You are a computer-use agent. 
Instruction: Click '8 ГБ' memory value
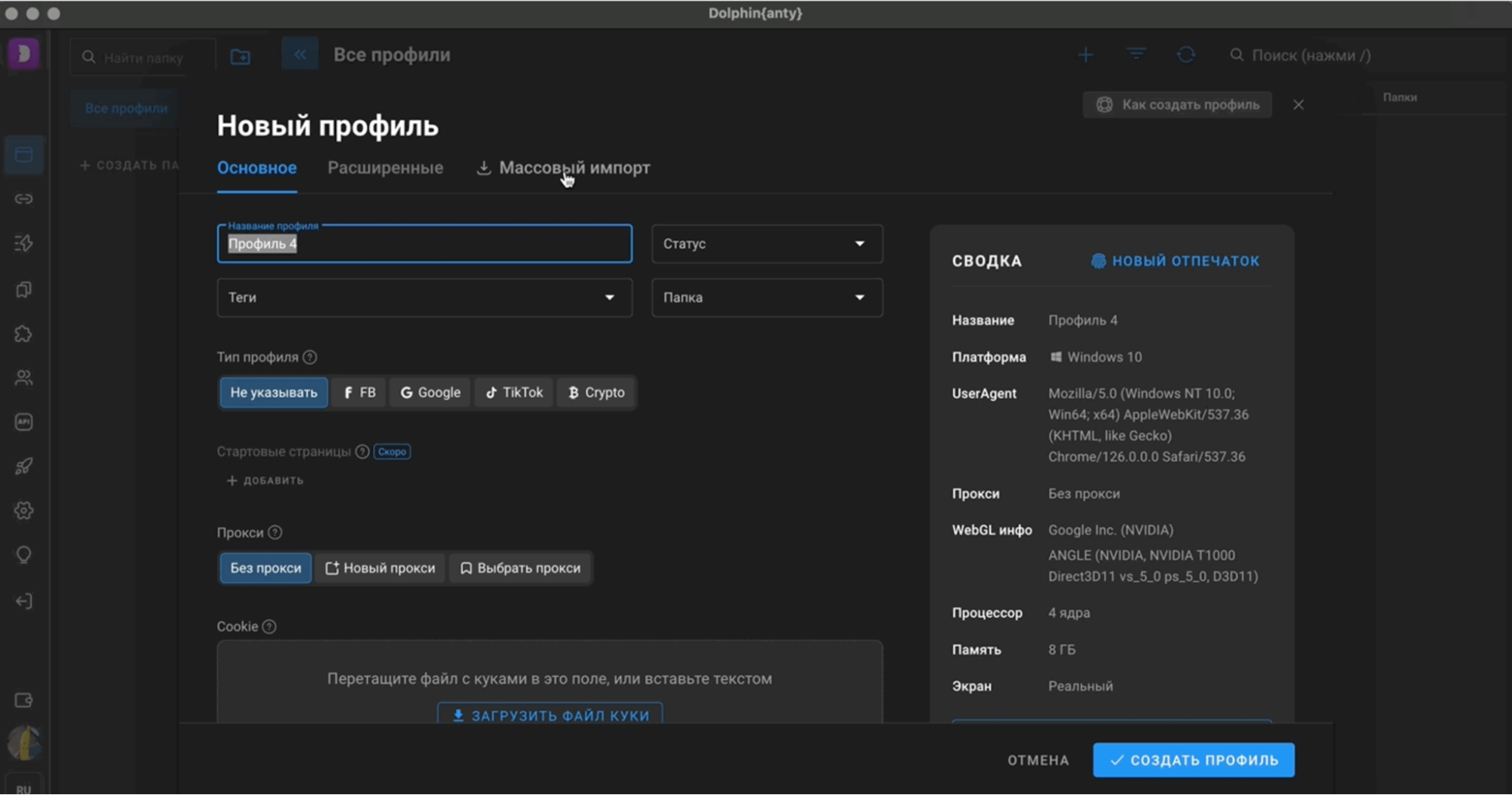(1062, 650)
